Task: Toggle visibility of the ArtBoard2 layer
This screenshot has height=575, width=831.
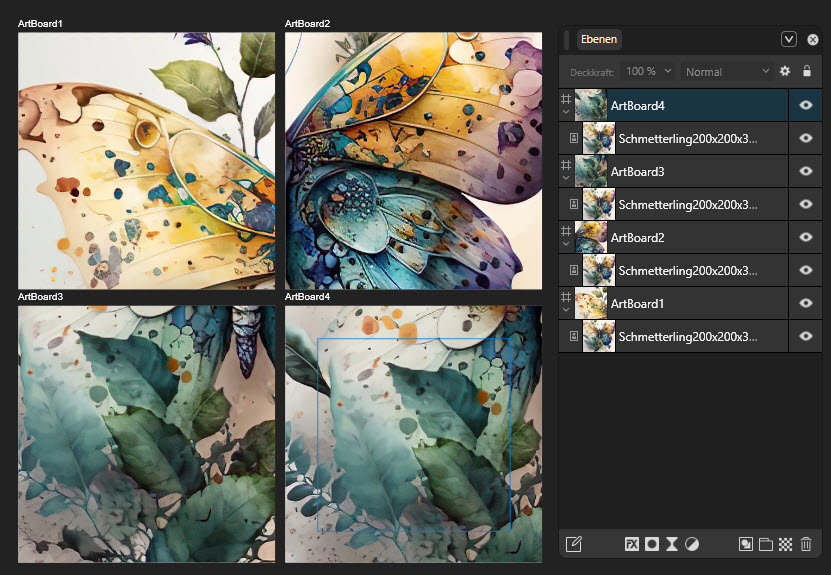Action: (x=806, y=237)
